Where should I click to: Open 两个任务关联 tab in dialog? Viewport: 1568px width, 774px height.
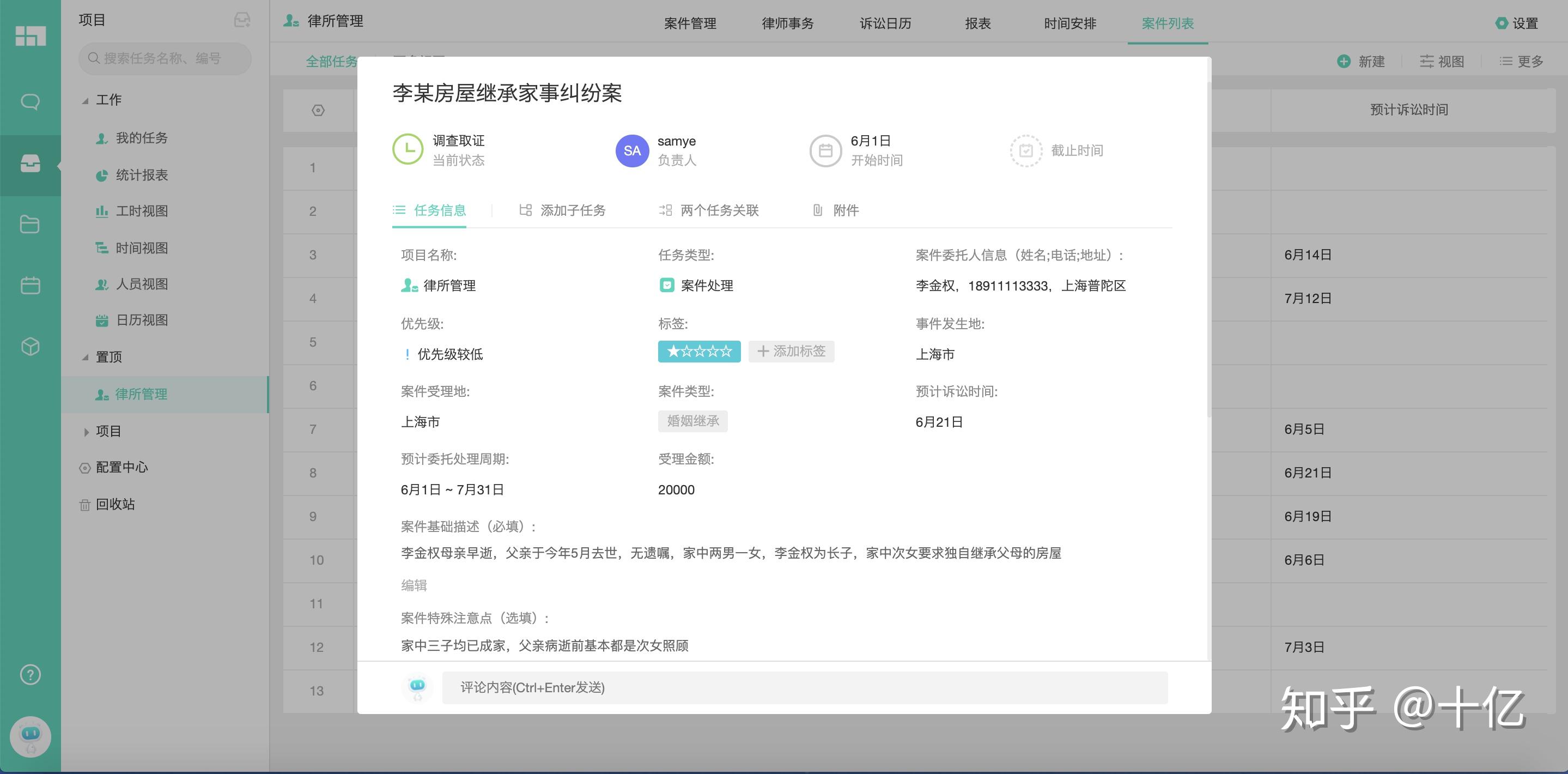[x=708, y=210]
